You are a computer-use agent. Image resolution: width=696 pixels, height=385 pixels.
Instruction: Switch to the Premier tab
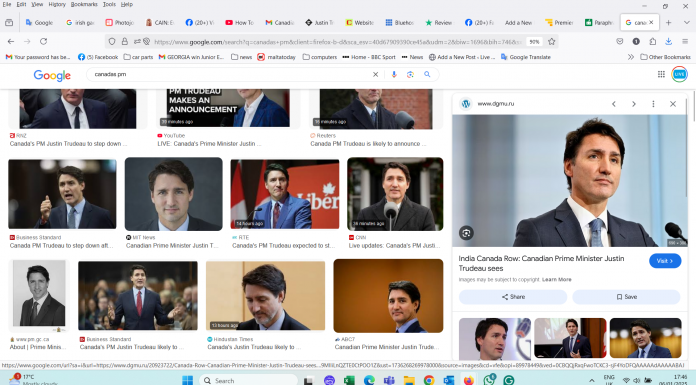pyautogui.click(x=559, y=22)
